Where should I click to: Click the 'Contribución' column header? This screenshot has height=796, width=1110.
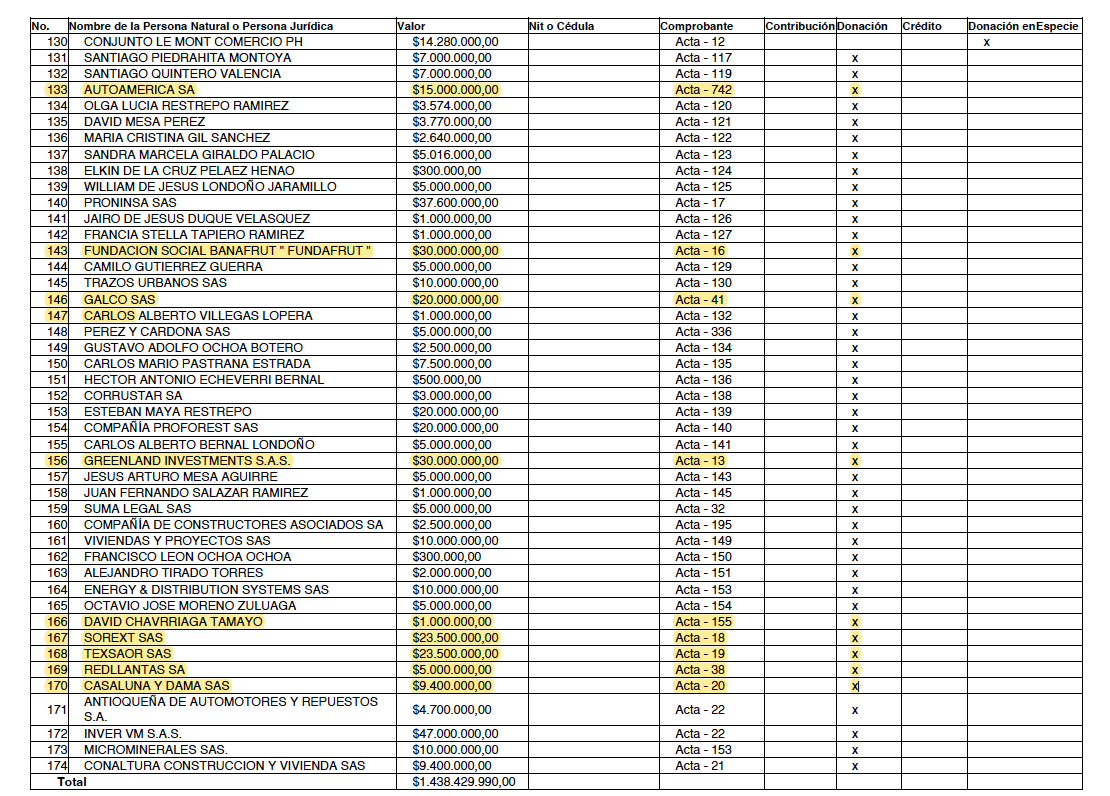(800, 26)
